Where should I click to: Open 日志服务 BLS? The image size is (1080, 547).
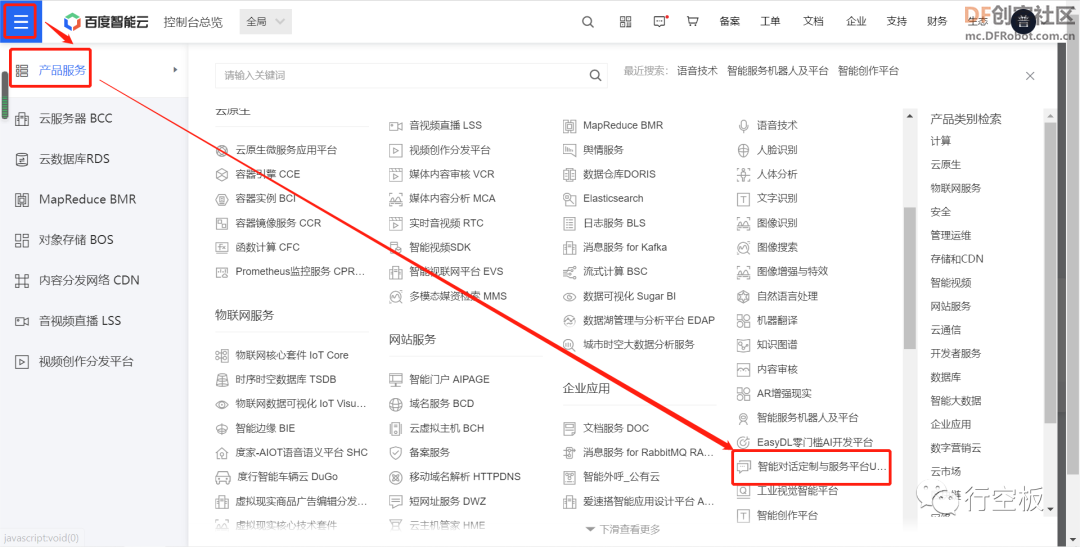[614, 223]
